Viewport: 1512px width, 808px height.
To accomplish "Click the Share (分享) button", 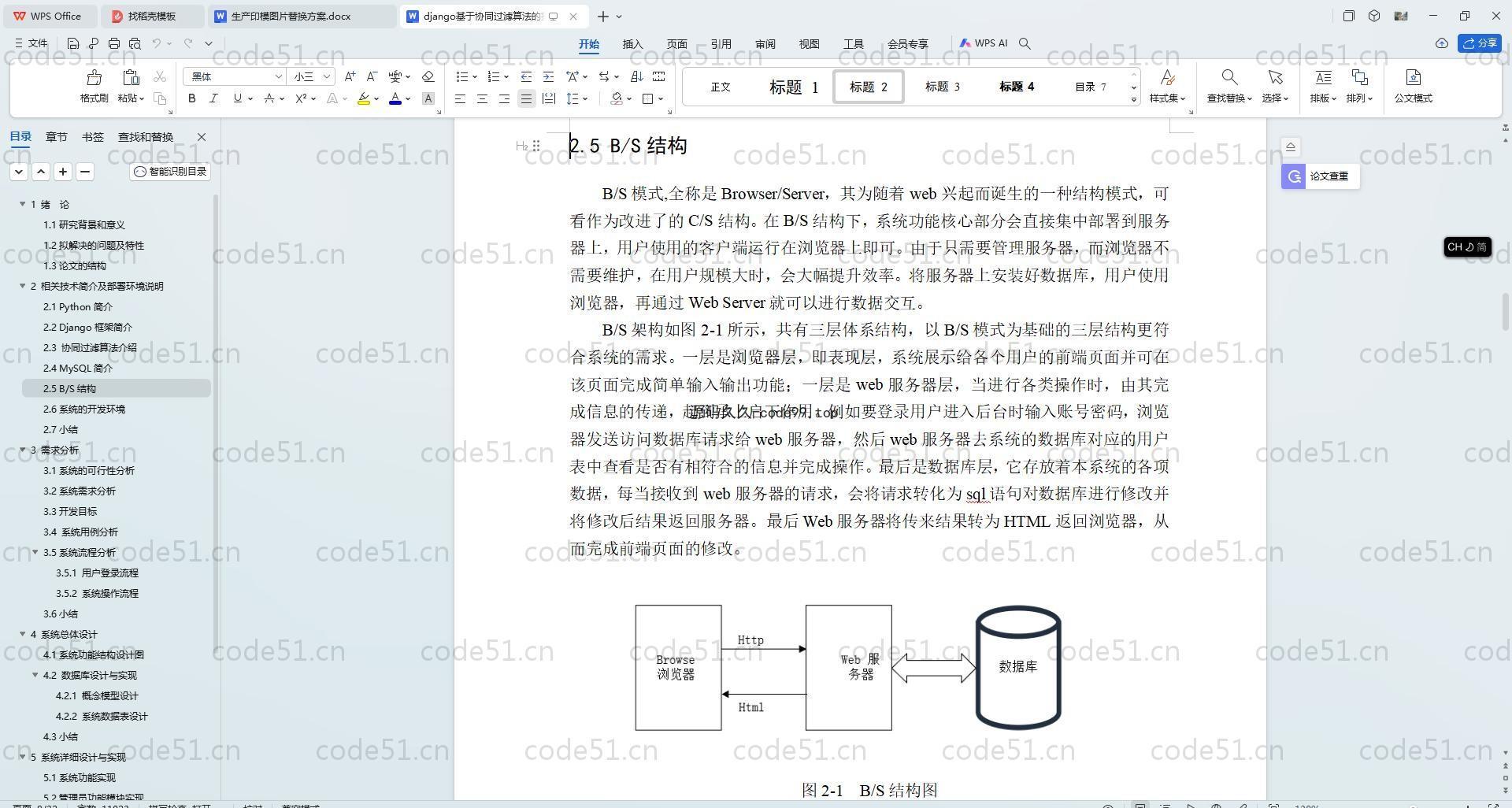I will (1480, 43).
